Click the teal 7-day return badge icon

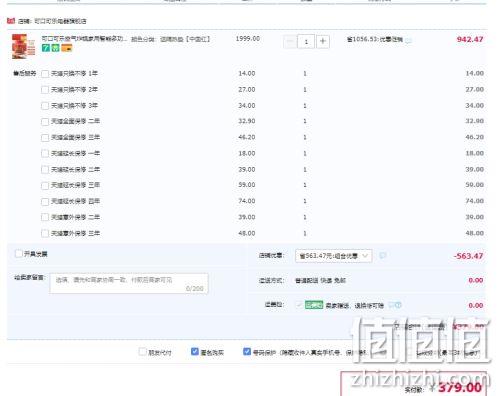tap(46, 48)
